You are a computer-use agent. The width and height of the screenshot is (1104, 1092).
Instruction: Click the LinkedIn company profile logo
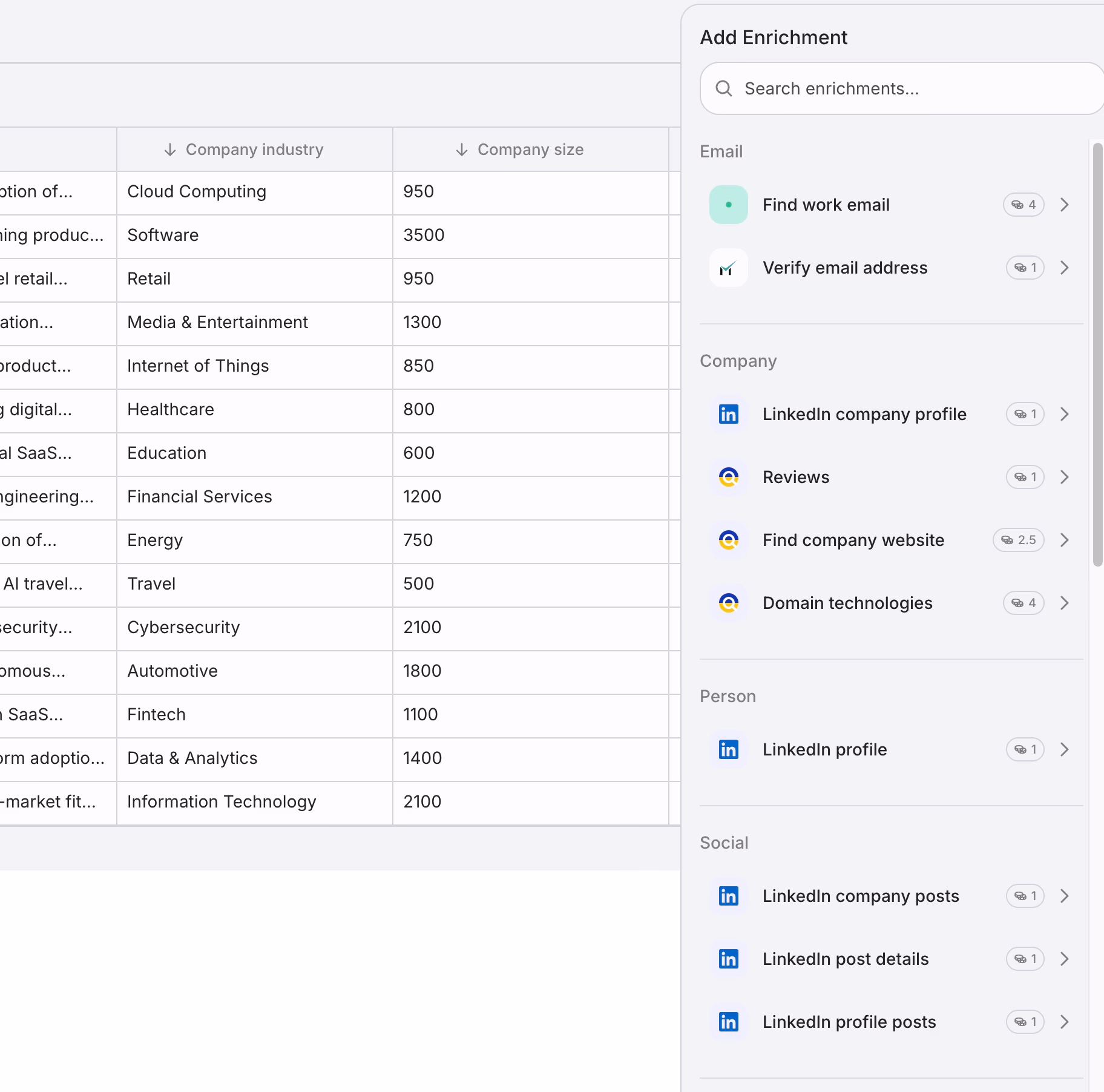tap(728, 414)
